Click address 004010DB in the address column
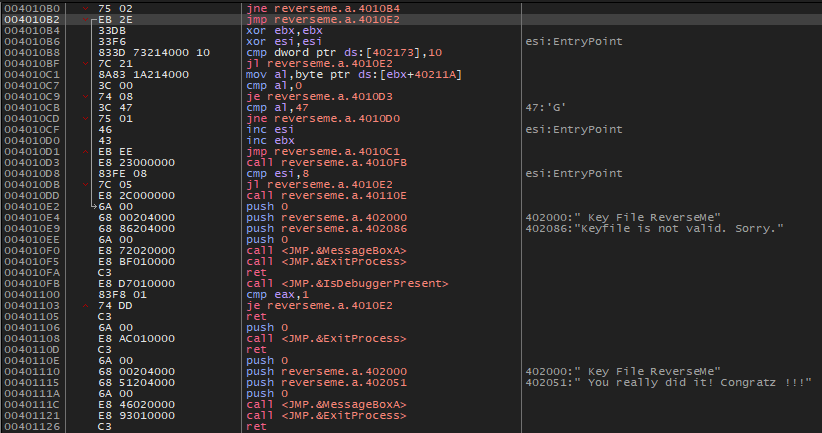This screenshot has width=822, height=433. pyautogui.click(x=32, y=185)
